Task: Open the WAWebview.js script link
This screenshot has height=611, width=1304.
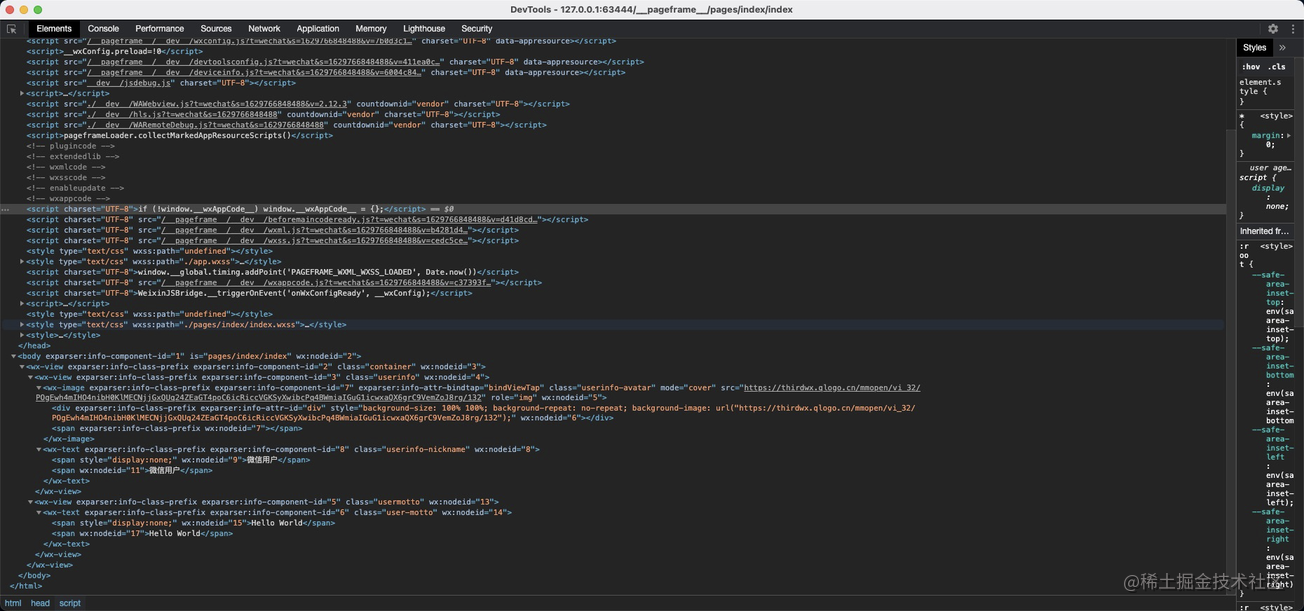Action: (217, 104)
